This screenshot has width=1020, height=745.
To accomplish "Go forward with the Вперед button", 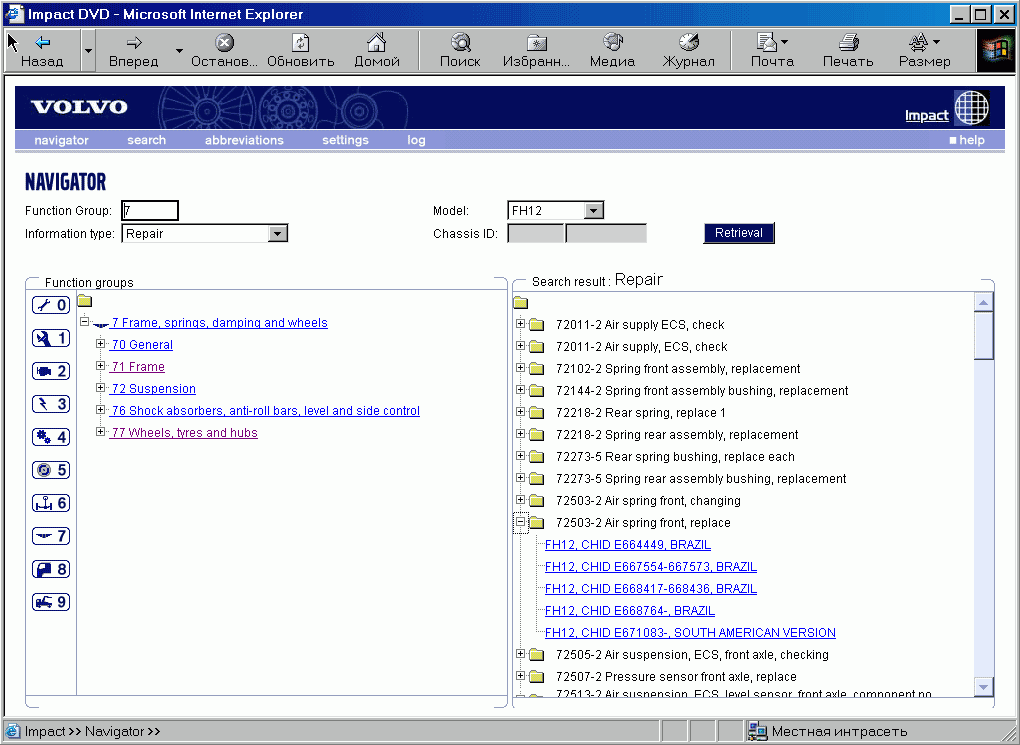I will point(133,51).
